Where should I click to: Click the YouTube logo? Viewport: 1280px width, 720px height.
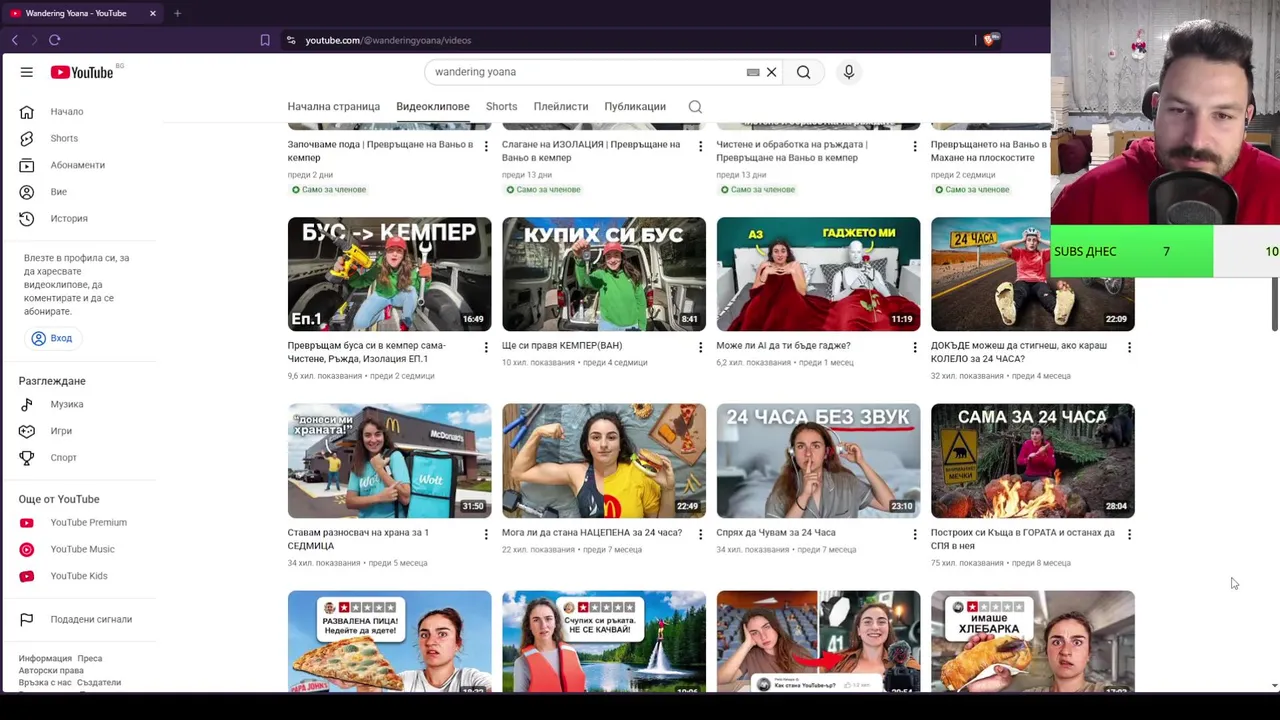click(82, 72)
